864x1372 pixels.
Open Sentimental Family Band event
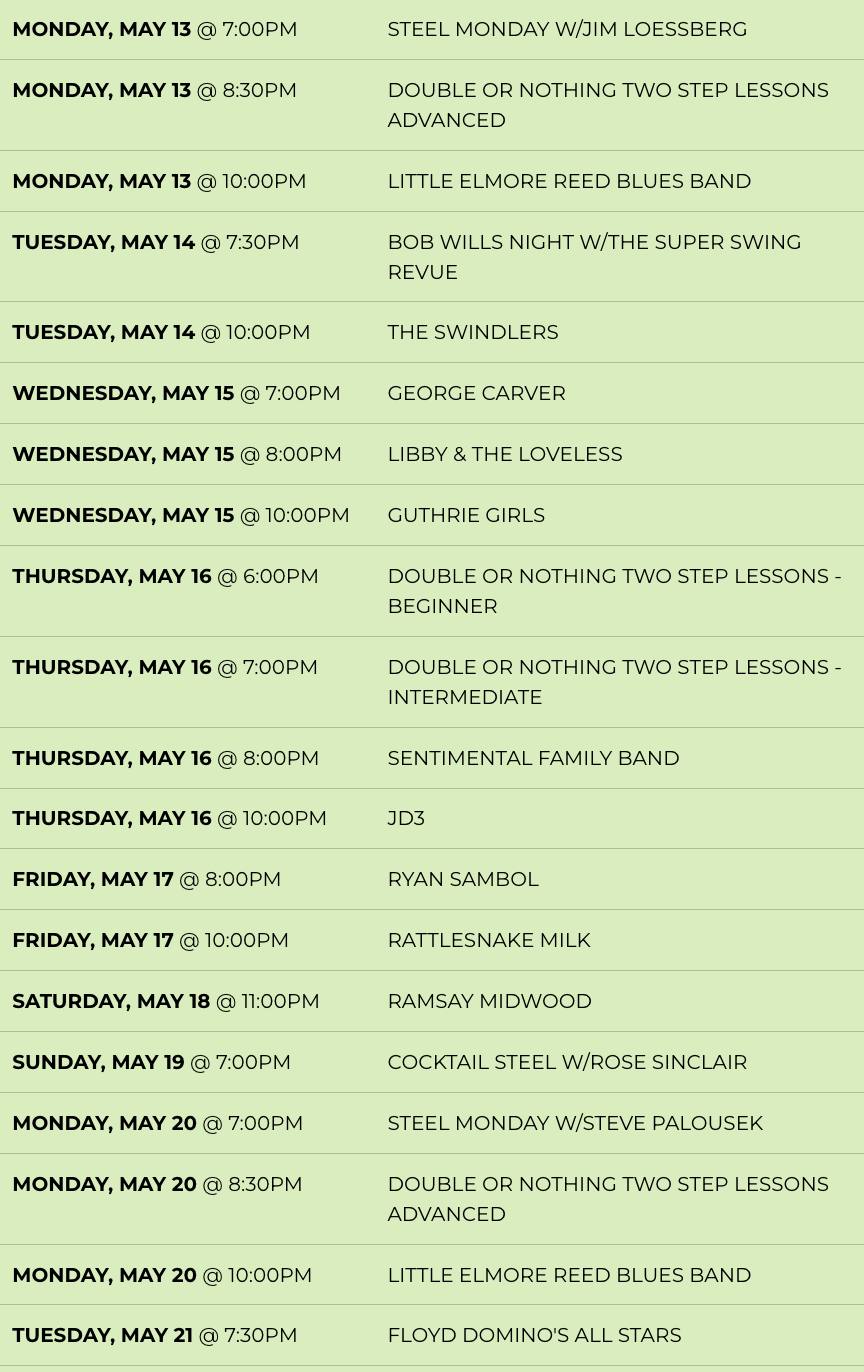tap(532, 758)
